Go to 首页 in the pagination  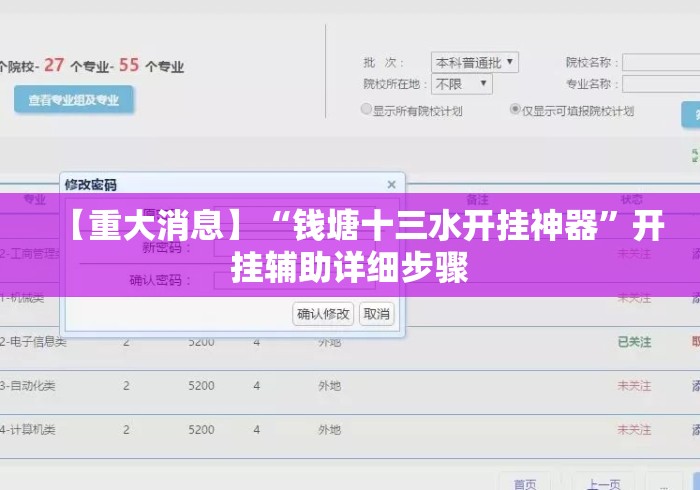coord(525,483)
